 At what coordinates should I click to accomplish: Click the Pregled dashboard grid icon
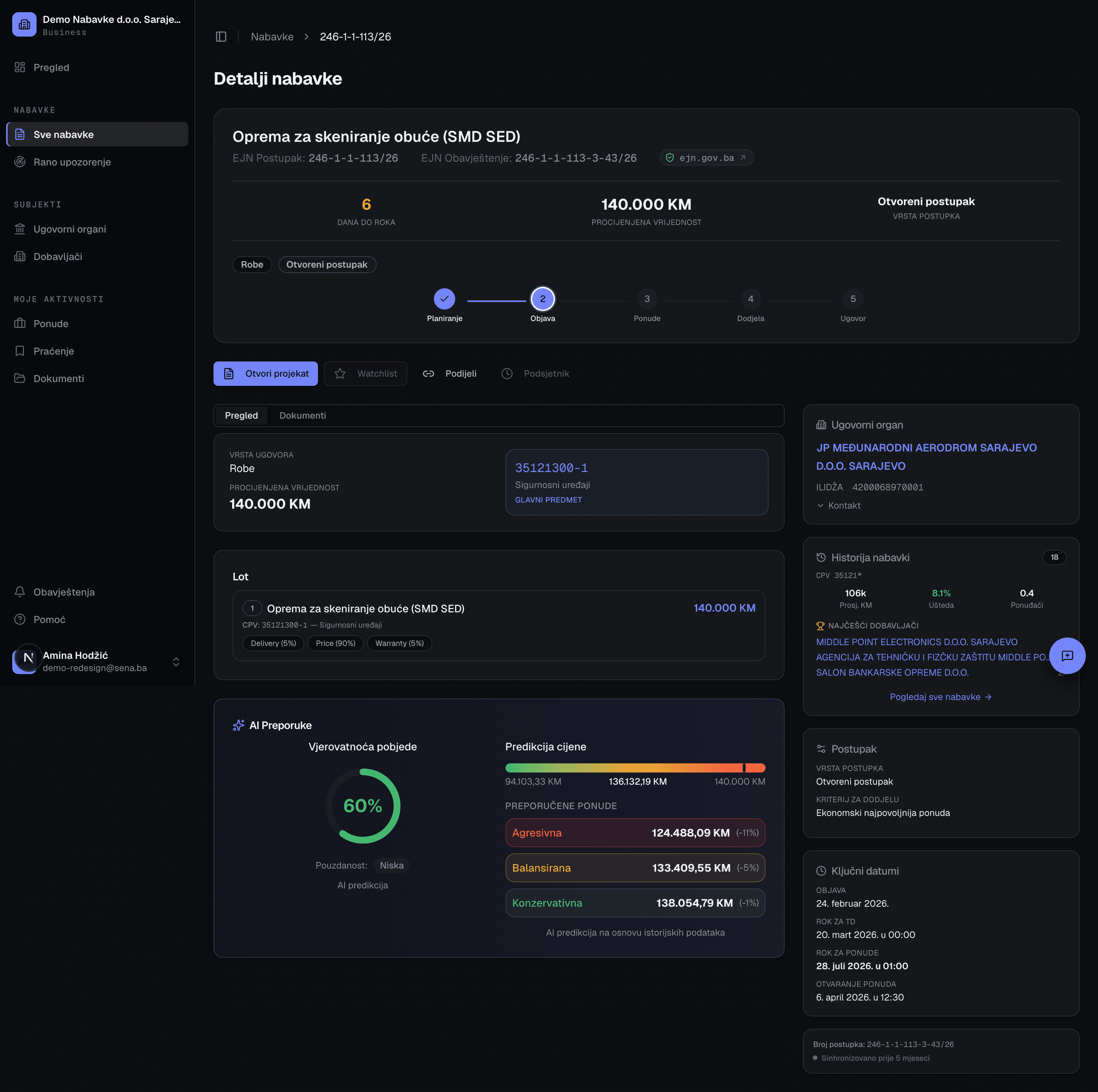click(x=20, y=67)
